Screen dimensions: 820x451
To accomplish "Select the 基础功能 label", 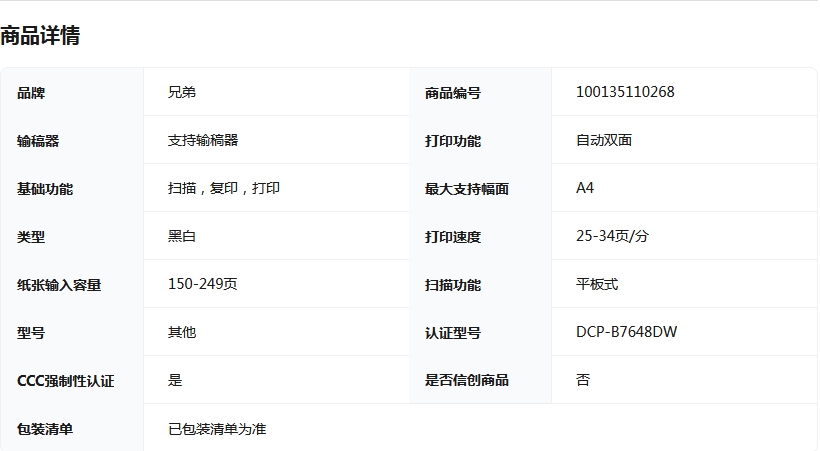I will coord(45,189).
